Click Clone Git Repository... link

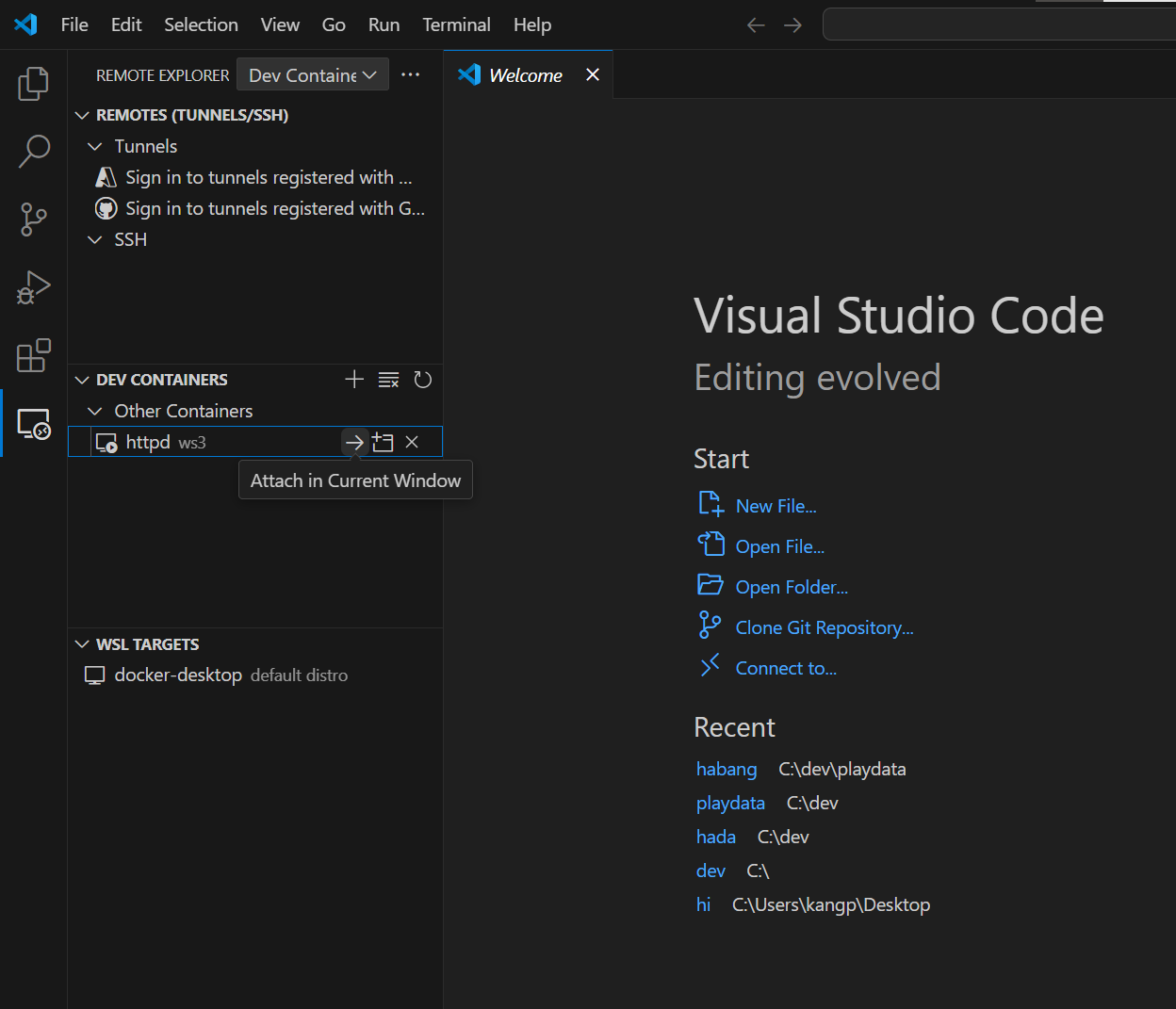tap(825, 627)
